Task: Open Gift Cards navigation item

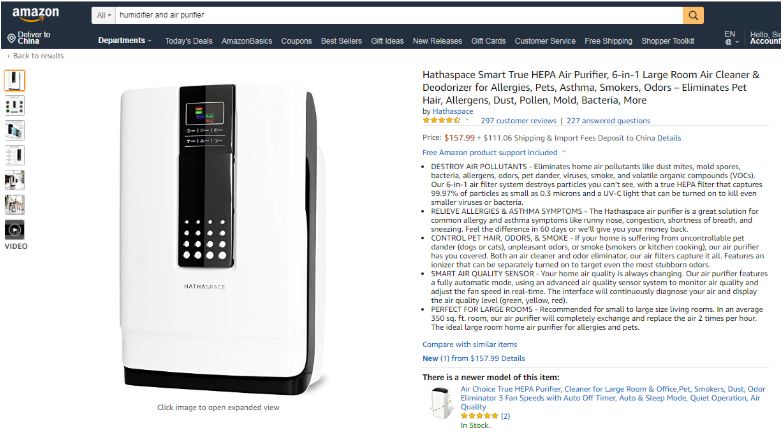Action: click(x=488, y=41)
